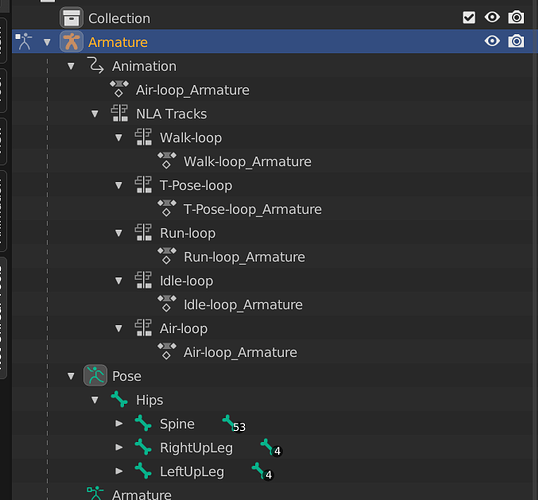Viewport: 538px width, 500px height.
Task: Select the Hips bone label
Action: (149, 400)
